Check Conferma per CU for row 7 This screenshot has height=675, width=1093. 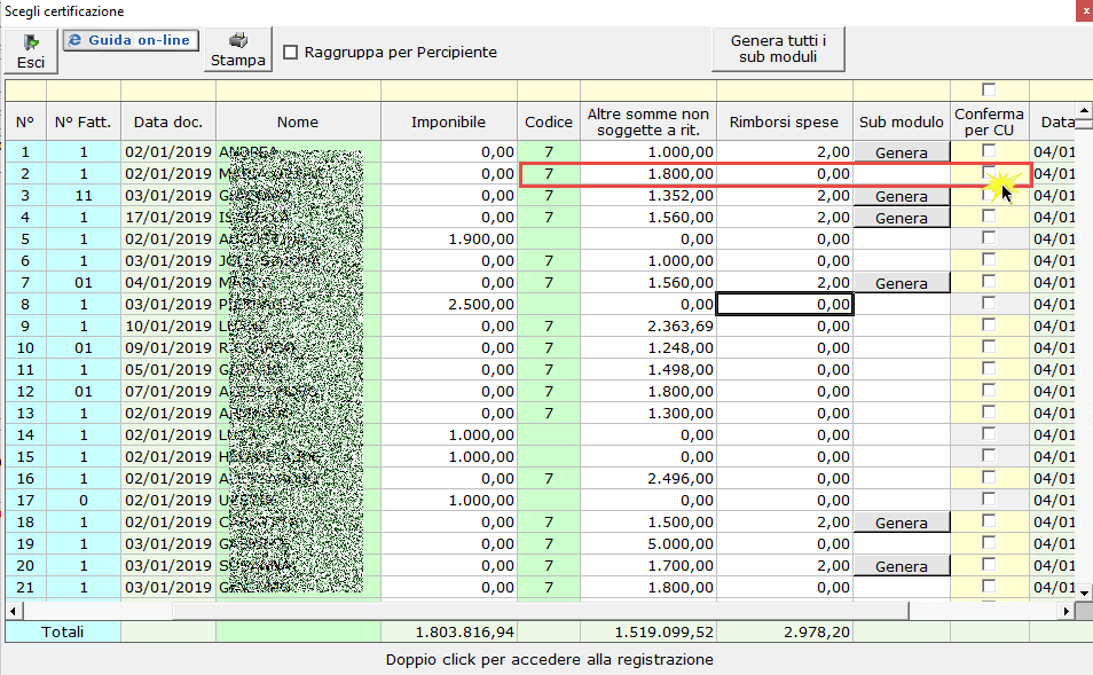coord(988,280)
